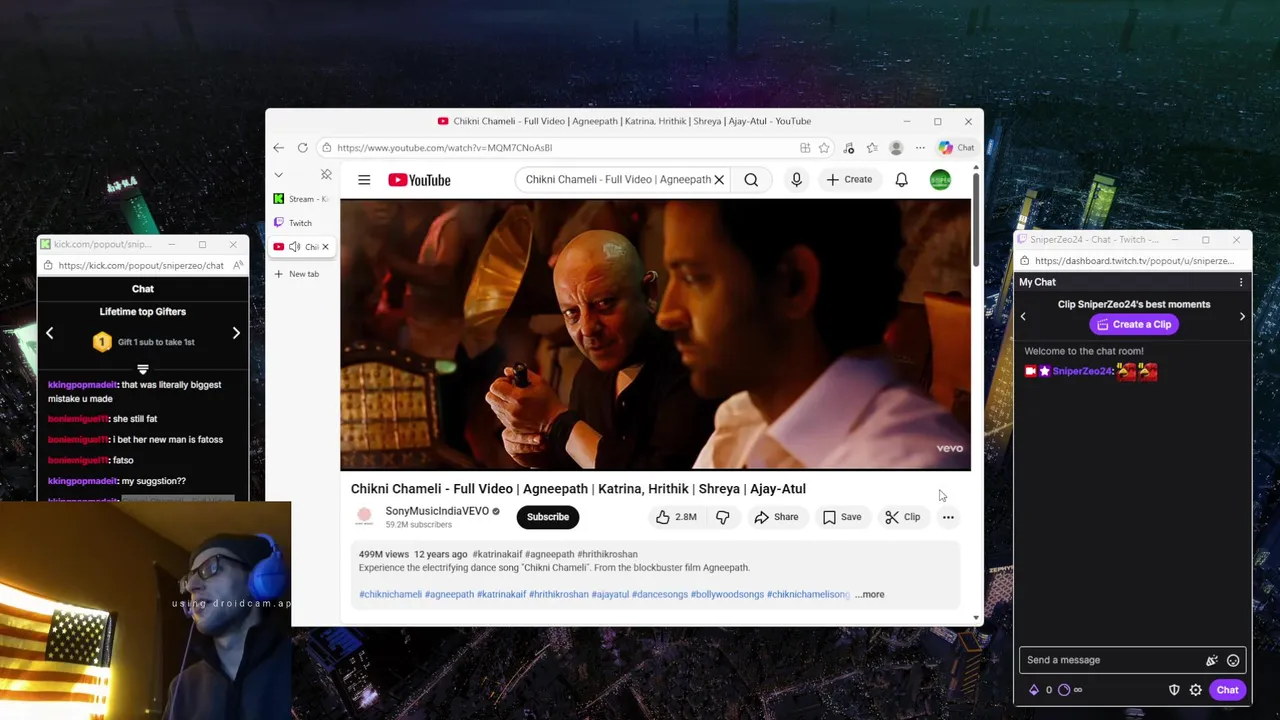Open Twitch chat settings gear

(x=1195, y=690)
